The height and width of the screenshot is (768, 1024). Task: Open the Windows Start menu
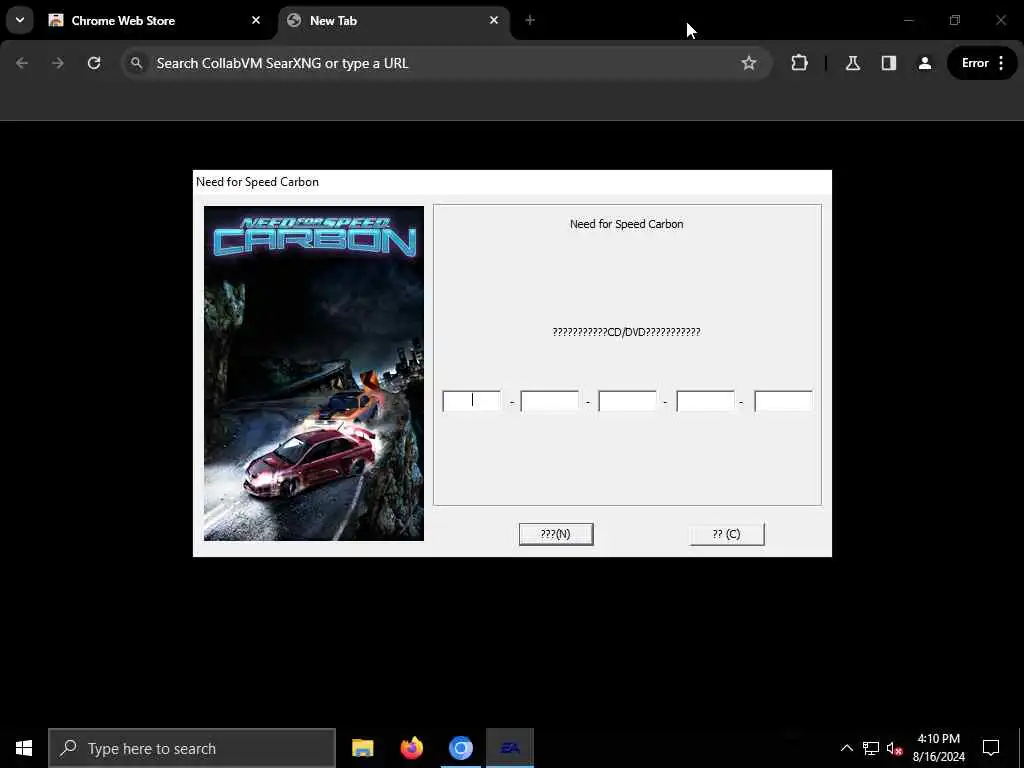(24, 748)
